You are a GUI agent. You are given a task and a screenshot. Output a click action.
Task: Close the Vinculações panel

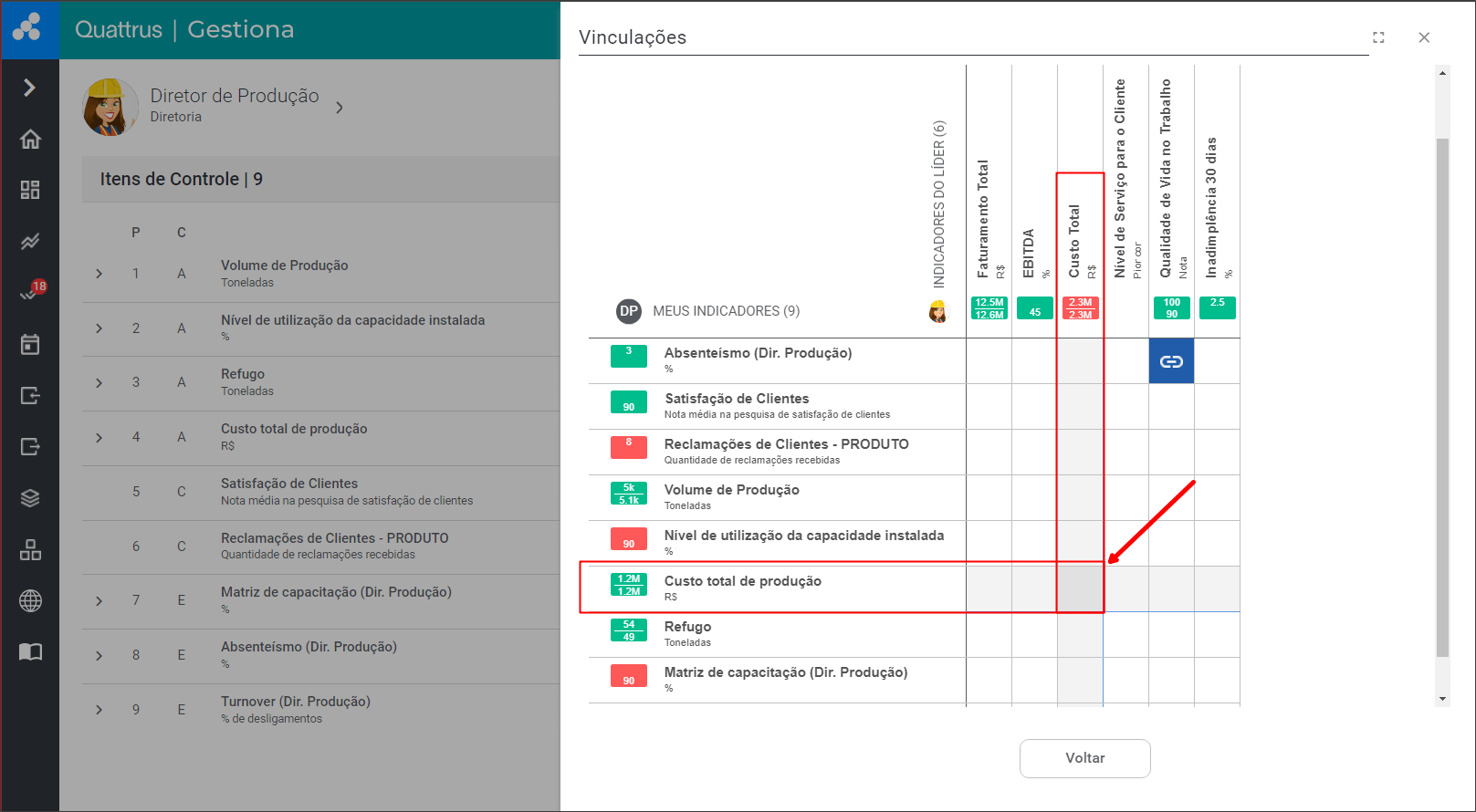1424,37
